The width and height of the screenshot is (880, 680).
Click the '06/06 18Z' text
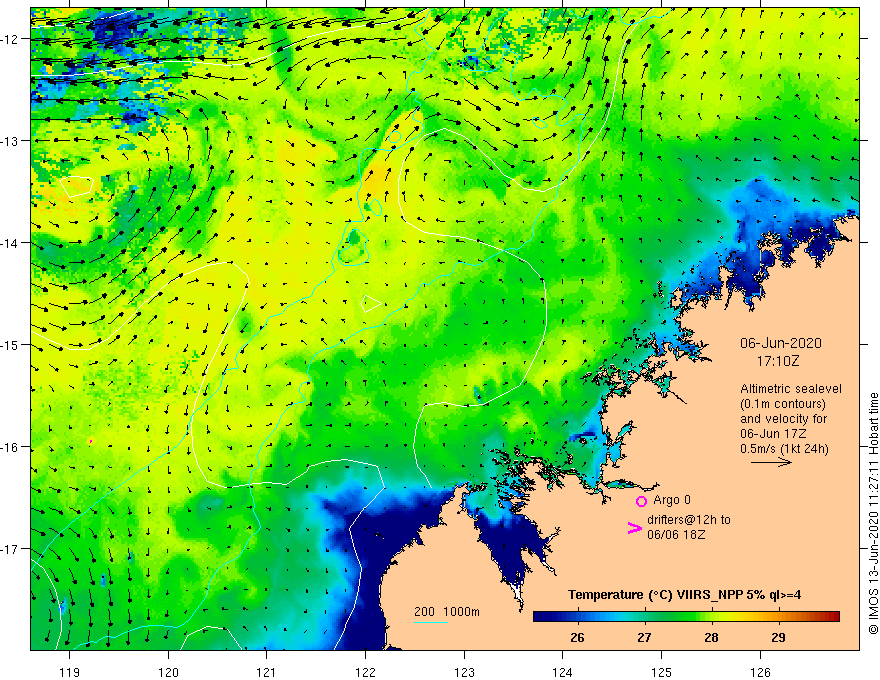click(676, 535)
